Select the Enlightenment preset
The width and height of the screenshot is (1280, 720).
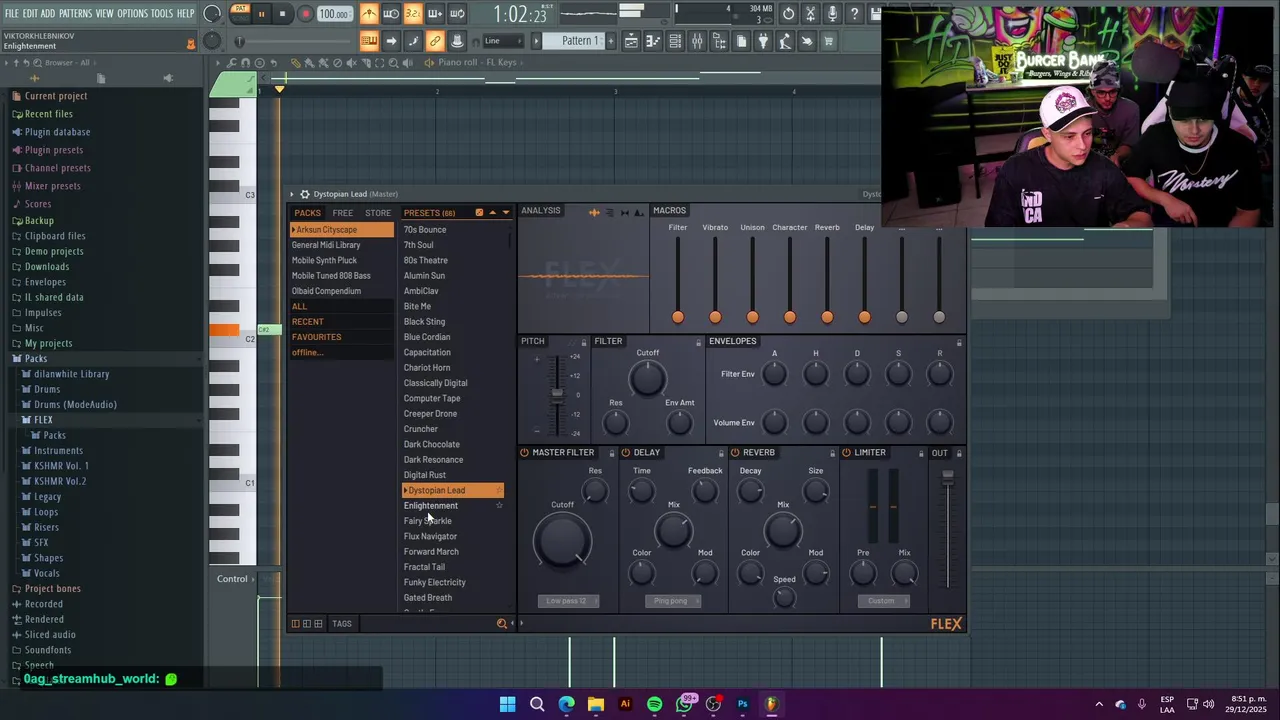pyautogui.click(x=431, y=505)
